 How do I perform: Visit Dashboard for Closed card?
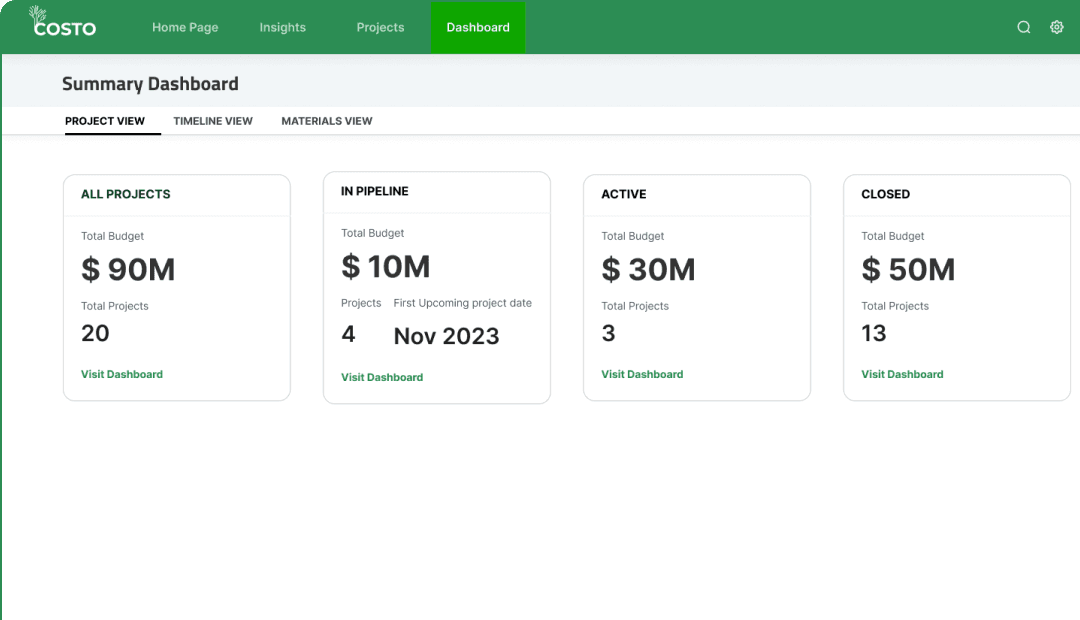point(902,374)
